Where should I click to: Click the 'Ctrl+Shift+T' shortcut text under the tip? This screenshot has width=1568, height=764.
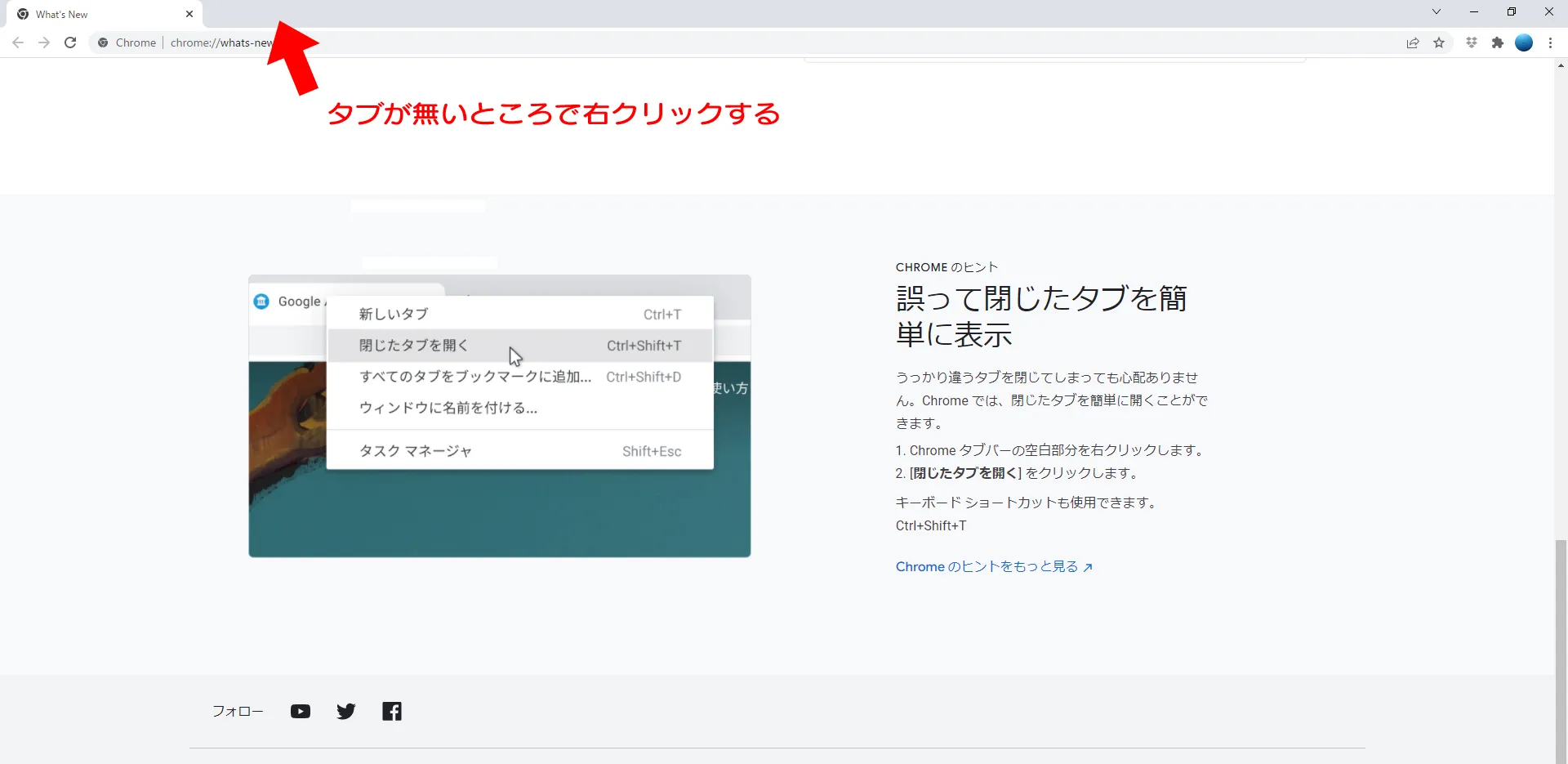click(x=931, y=525)
